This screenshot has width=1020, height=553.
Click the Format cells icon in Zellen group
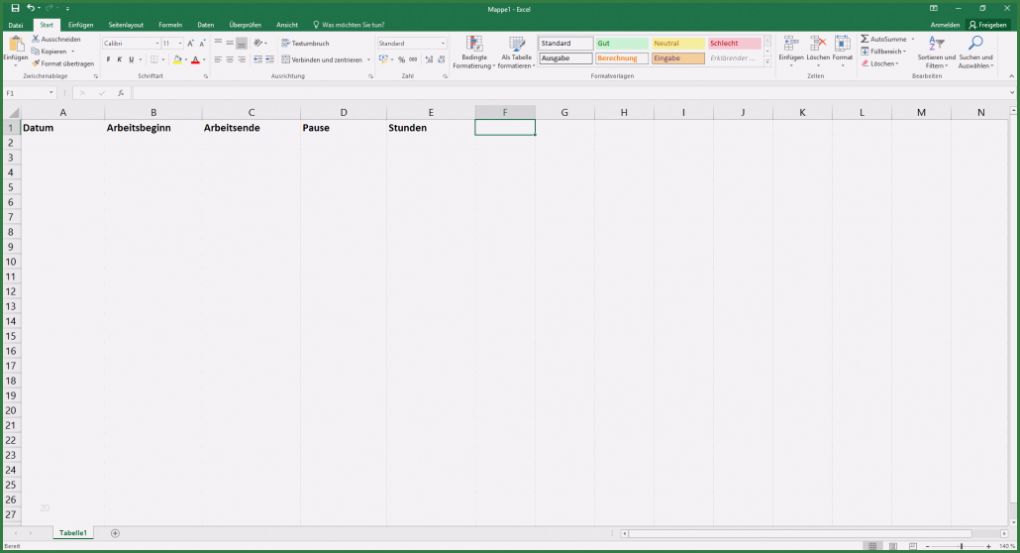pos(842,44)
